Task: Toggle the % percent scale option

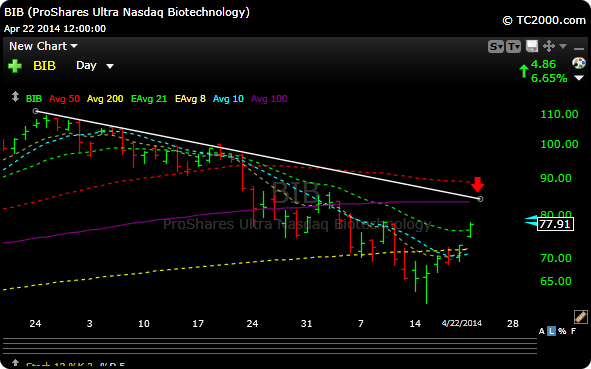Action: 562,331
